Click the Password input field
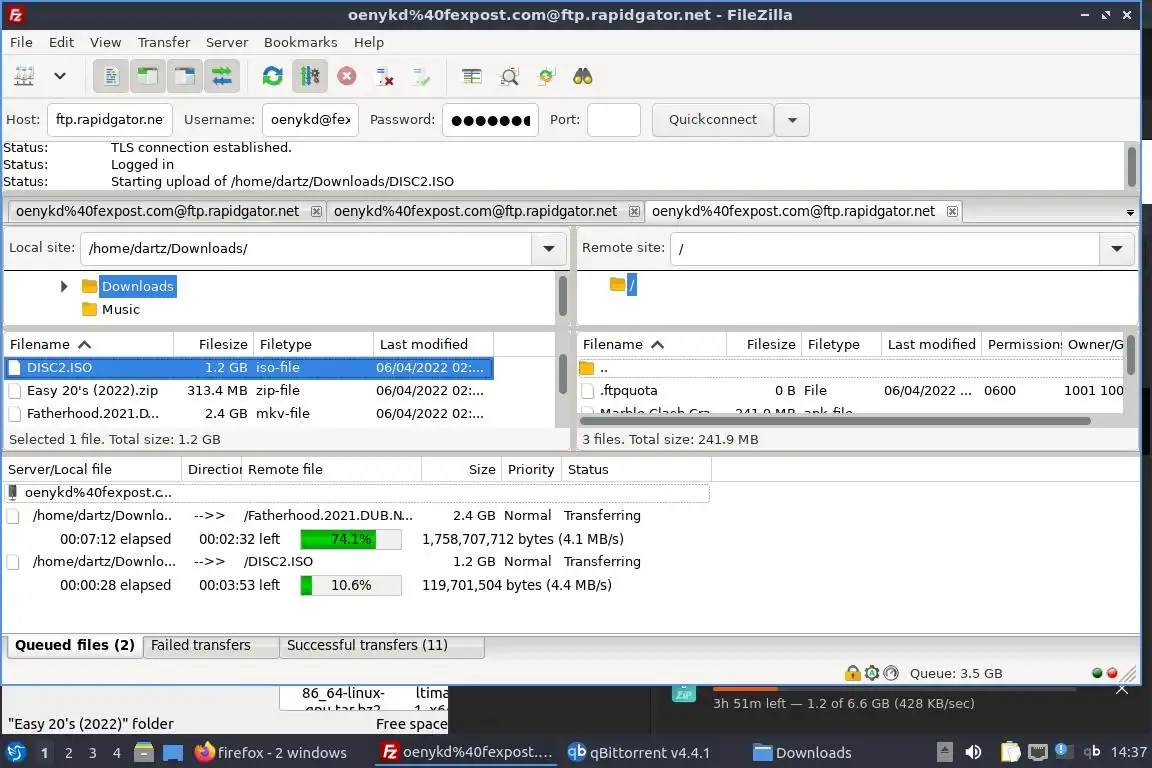 (x=490, y=120)
